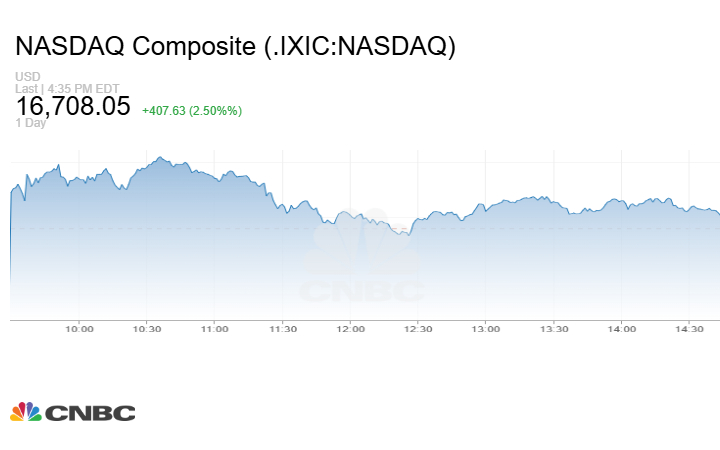Select the 16,708.05 last price value
The height and width of the screenshot is (450, 720).
coord(73,106)
